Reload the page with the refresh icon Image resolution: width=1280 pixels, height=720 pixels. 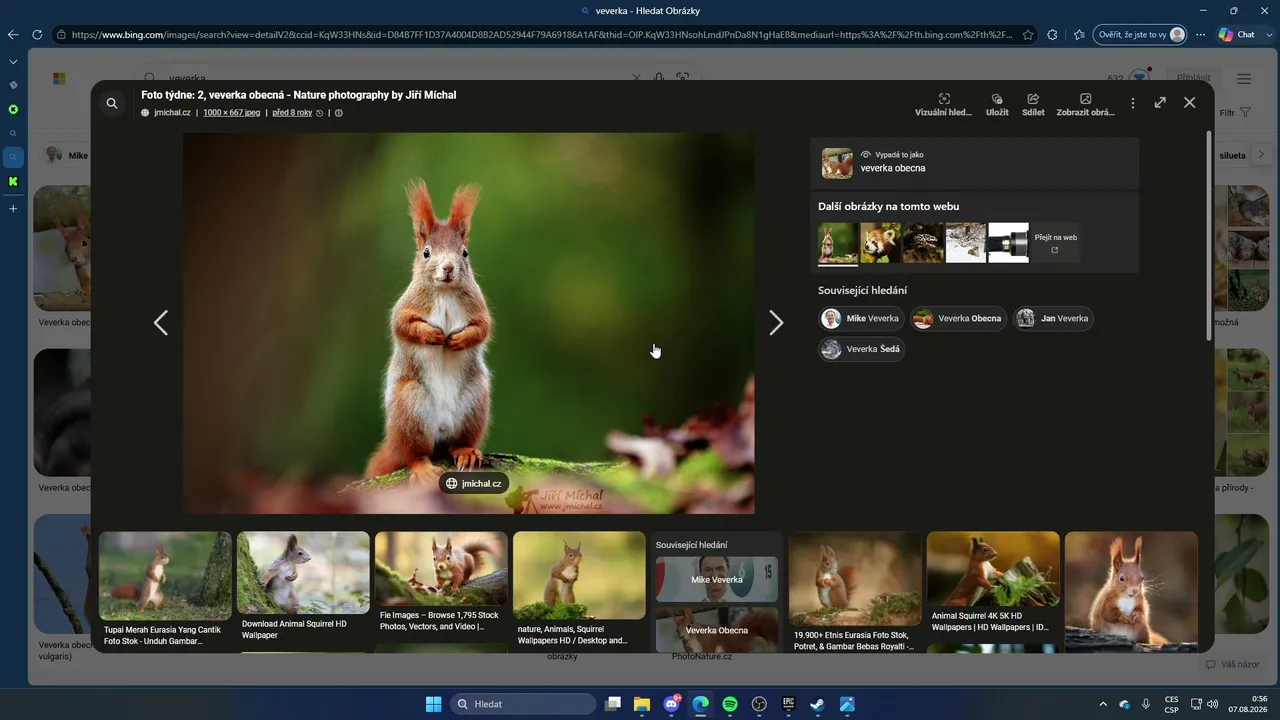(x=37, y=34)
